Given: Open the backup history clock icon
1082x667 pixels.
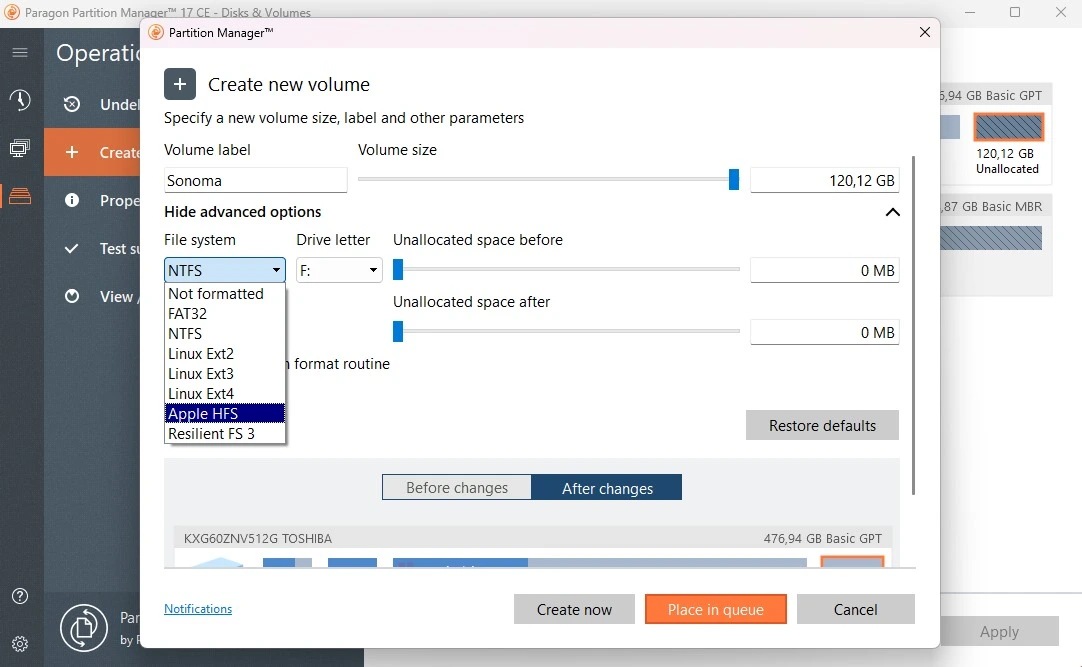Looking at the screenshot, I should [x=20, y=100].
